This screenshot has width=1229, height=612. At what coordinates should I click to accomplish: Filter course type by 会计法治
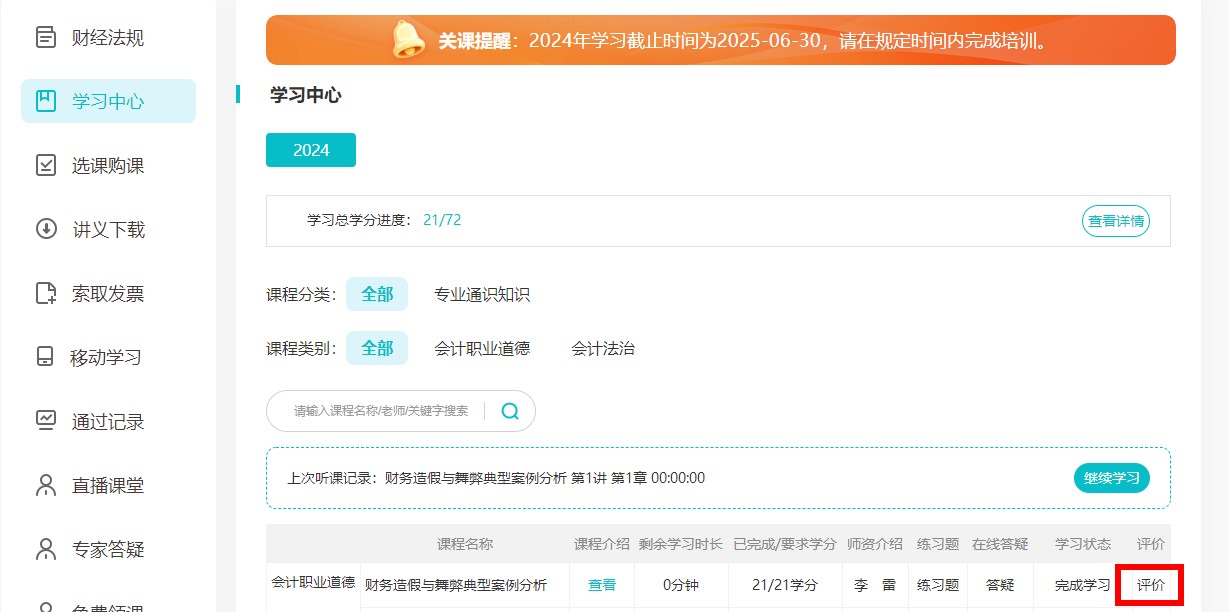(603, 348)
